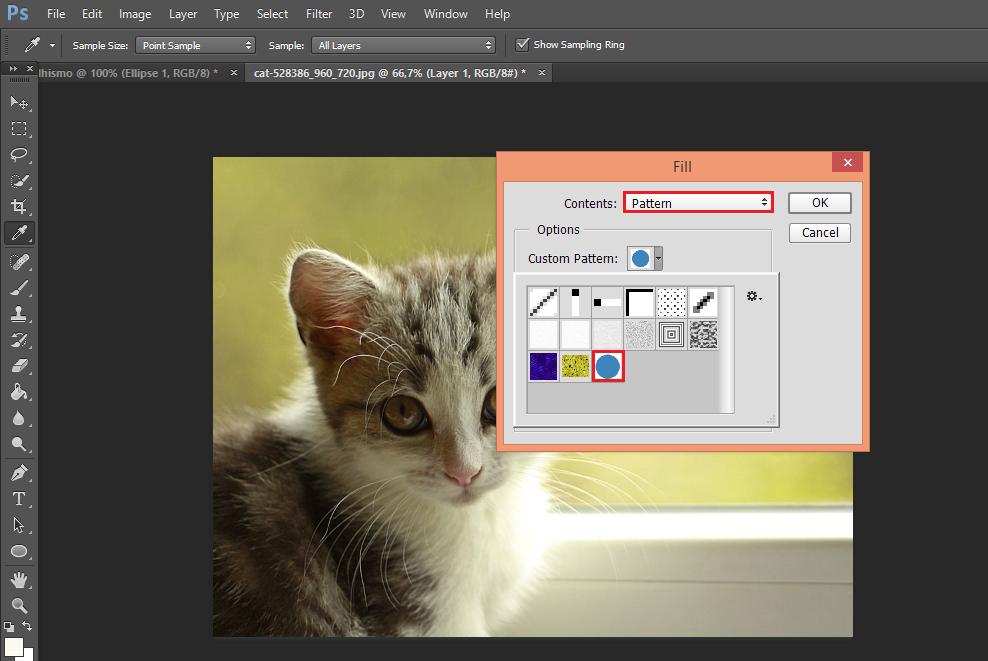
Task: Select the concentric squares pattern thumbnail
Action: 673,333
